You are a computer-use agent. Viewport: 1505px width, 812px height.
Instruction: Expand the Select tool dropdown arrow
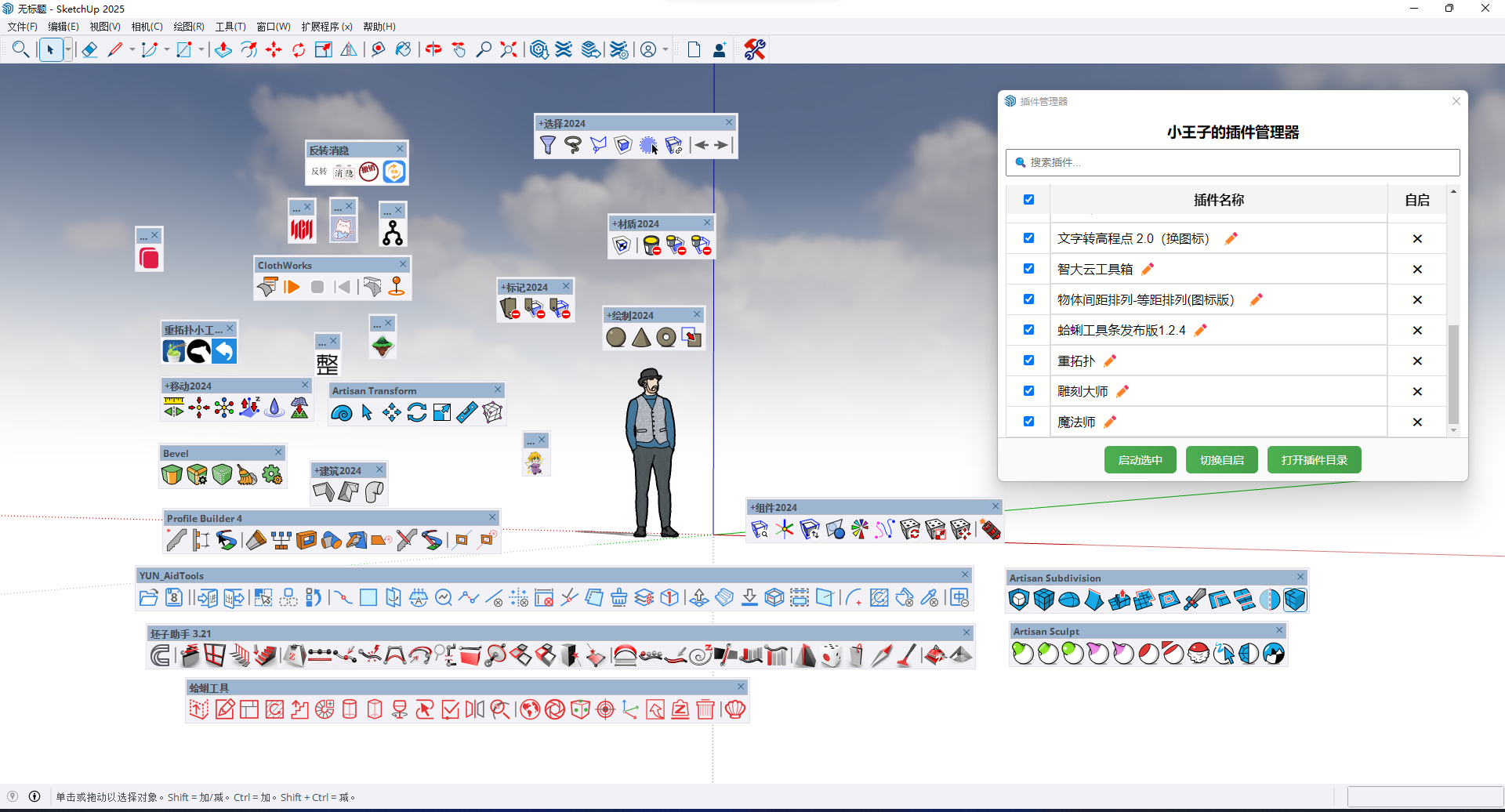(x=68, y=50)
